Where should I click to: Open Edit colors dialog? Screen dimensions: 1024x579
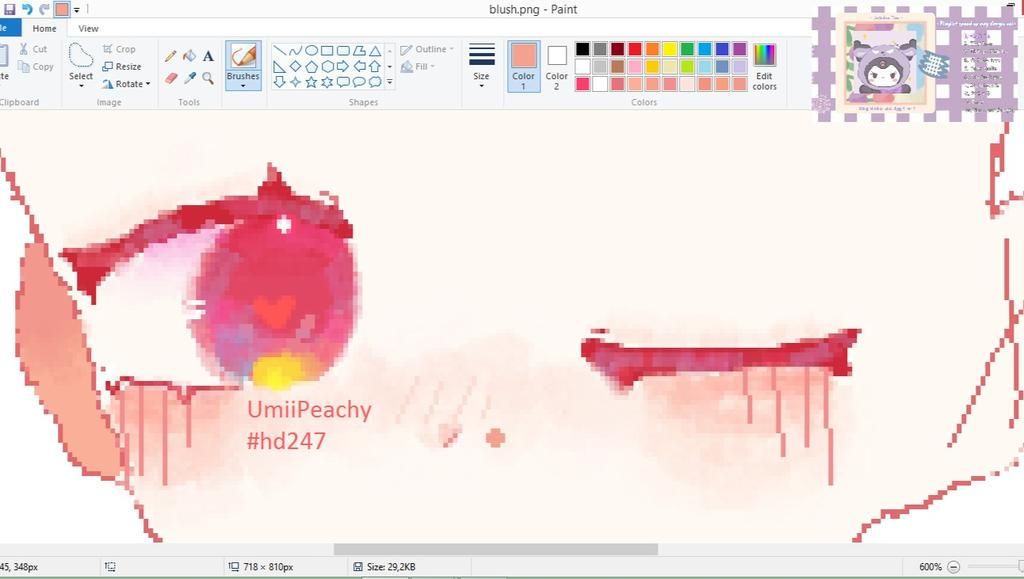(x=764, y=67)
